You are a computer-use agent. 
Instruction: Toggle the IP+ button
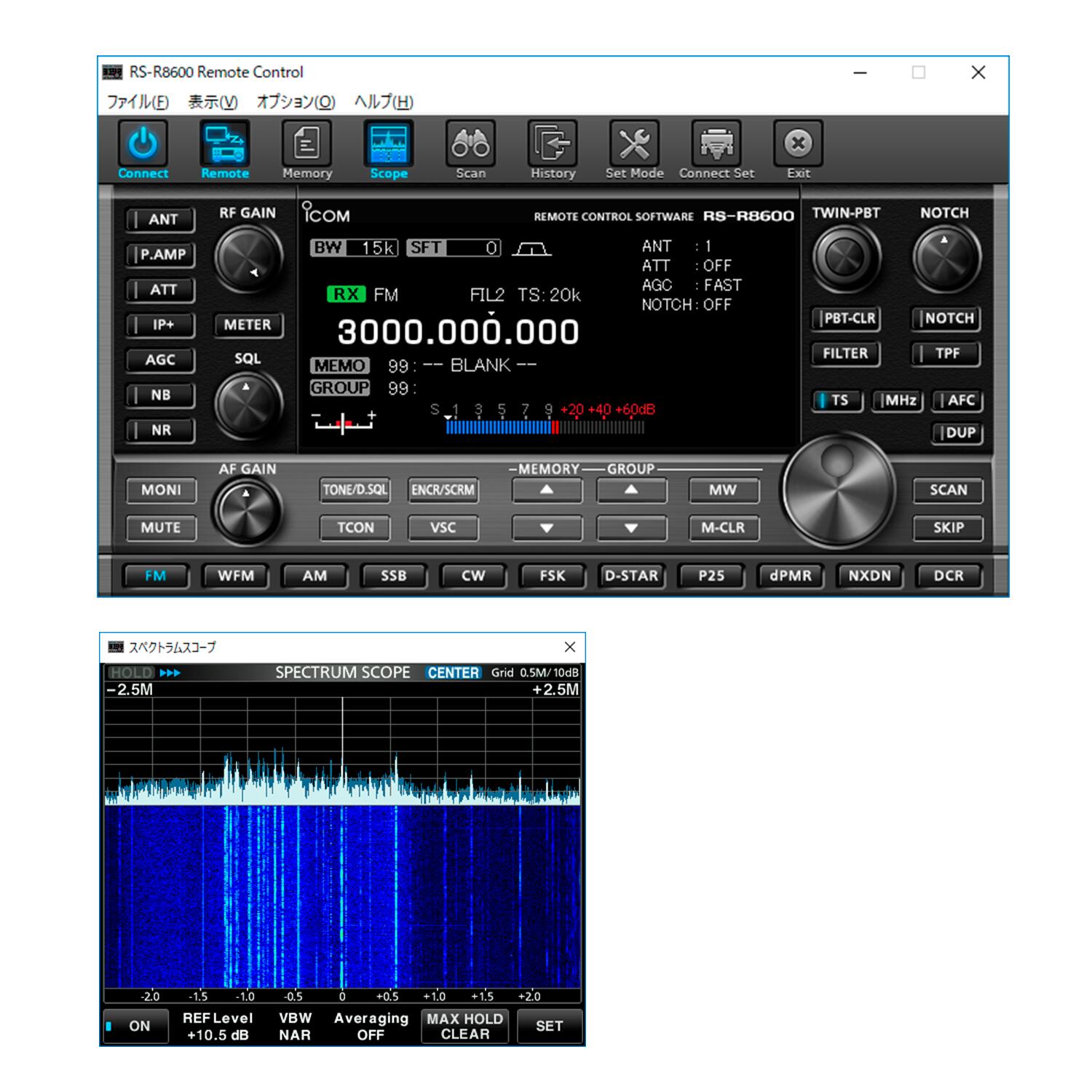[160, 325]
